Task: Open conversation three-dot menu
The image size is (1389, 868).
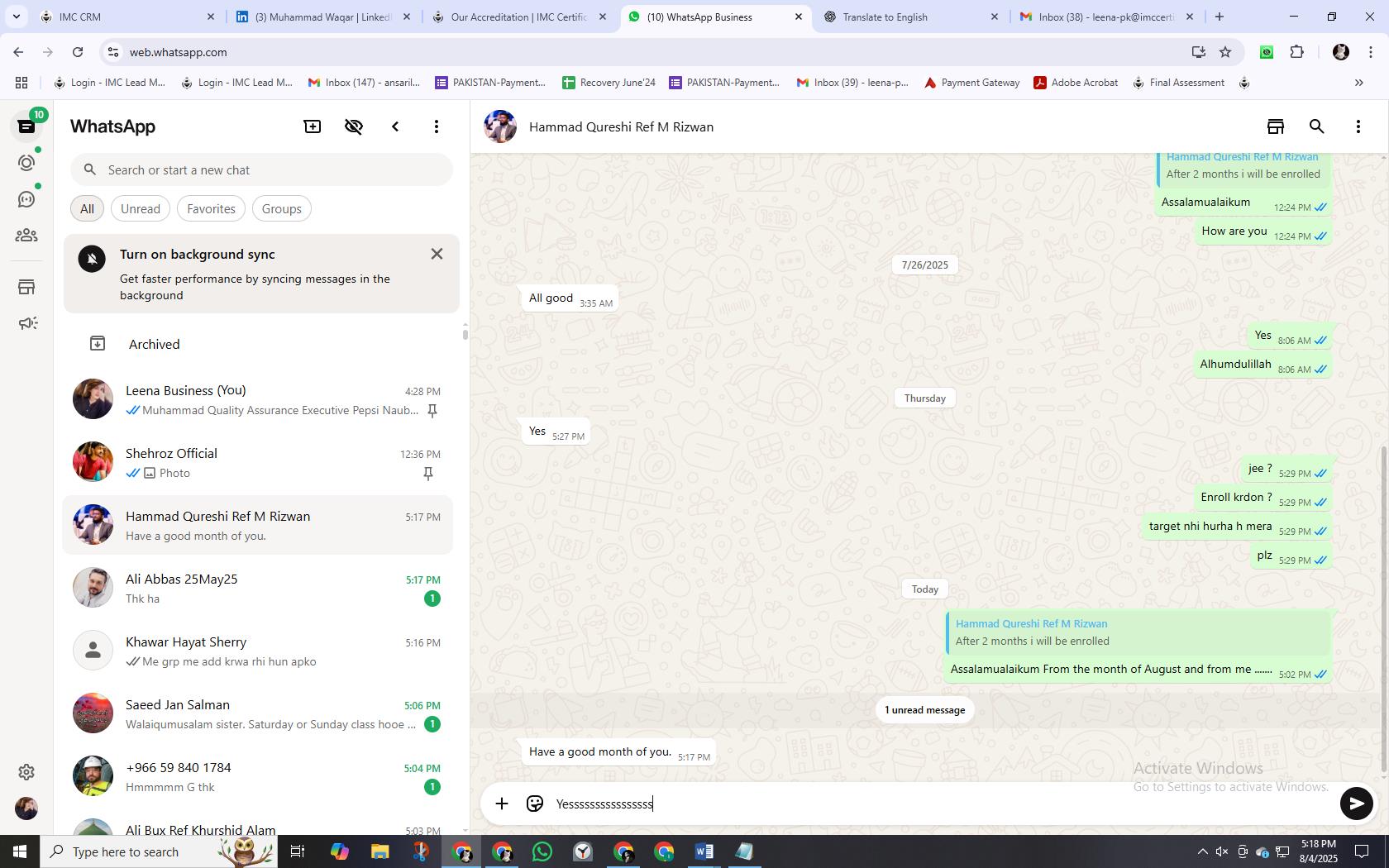Action: coord(1358,126)
